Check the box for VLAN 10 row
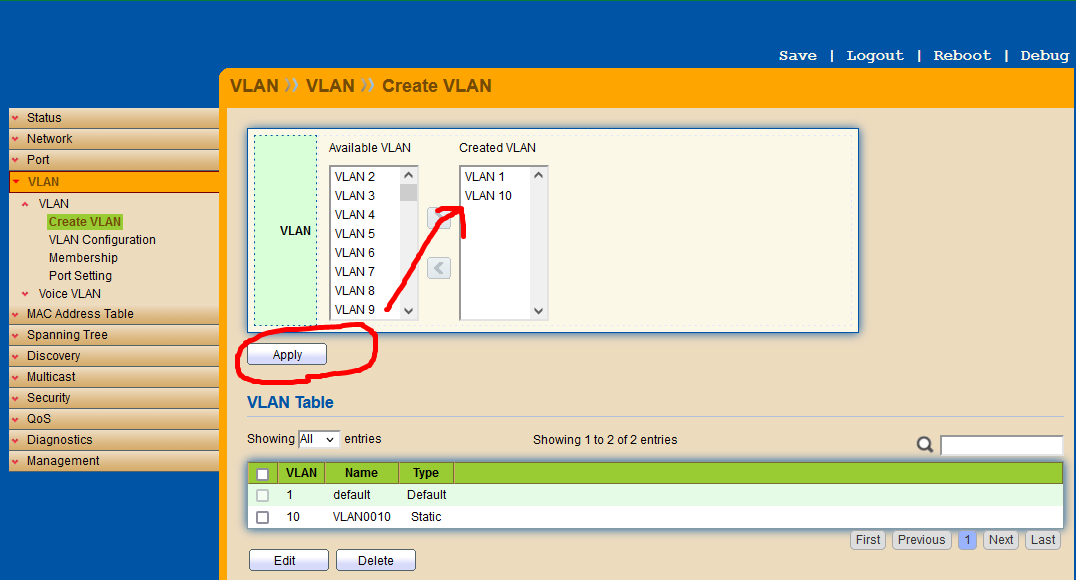Screen dimensions: 1076x580 [262, 517]
